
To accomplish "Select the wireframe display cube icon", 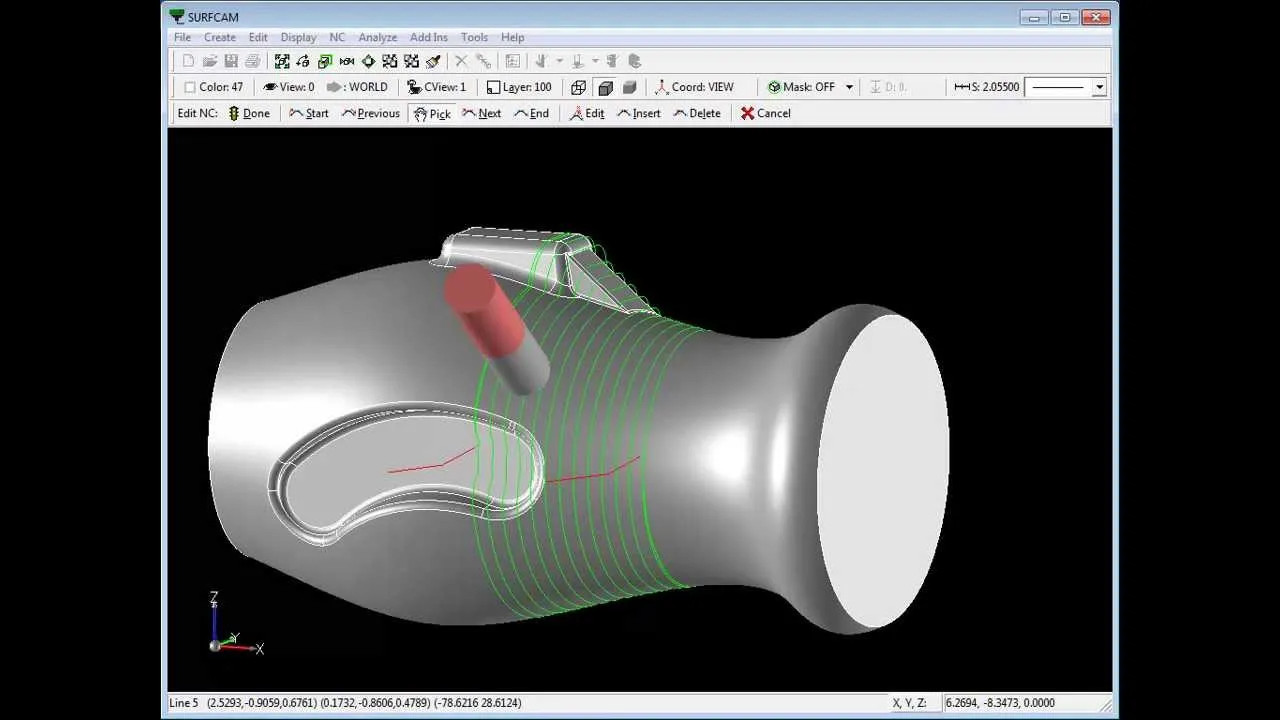I will [x=578, y=87].
